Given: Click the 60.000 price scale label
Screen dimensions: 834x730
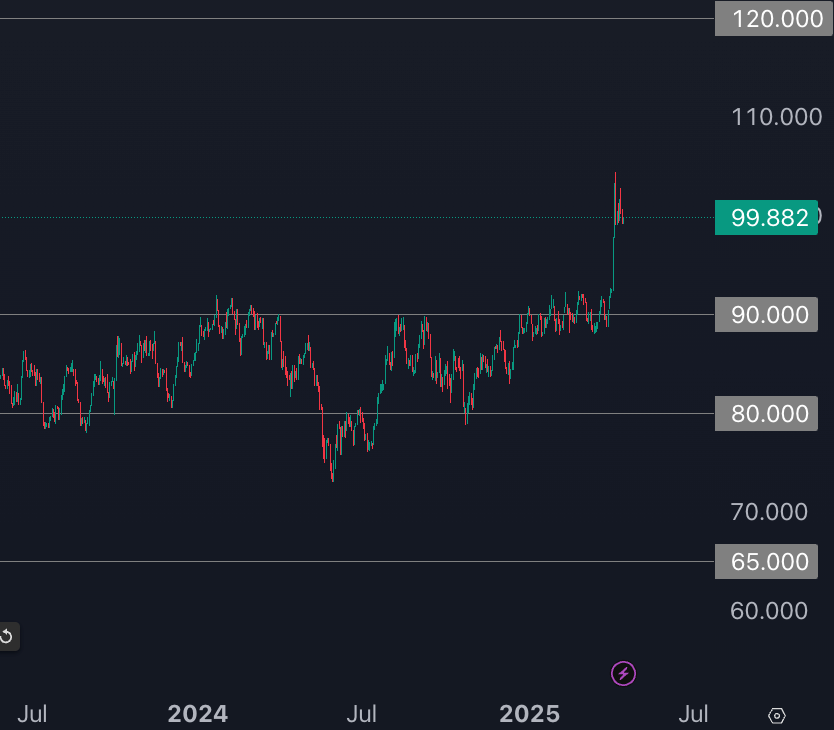Looking at the screenshot, I should click(x=769, y=610).
